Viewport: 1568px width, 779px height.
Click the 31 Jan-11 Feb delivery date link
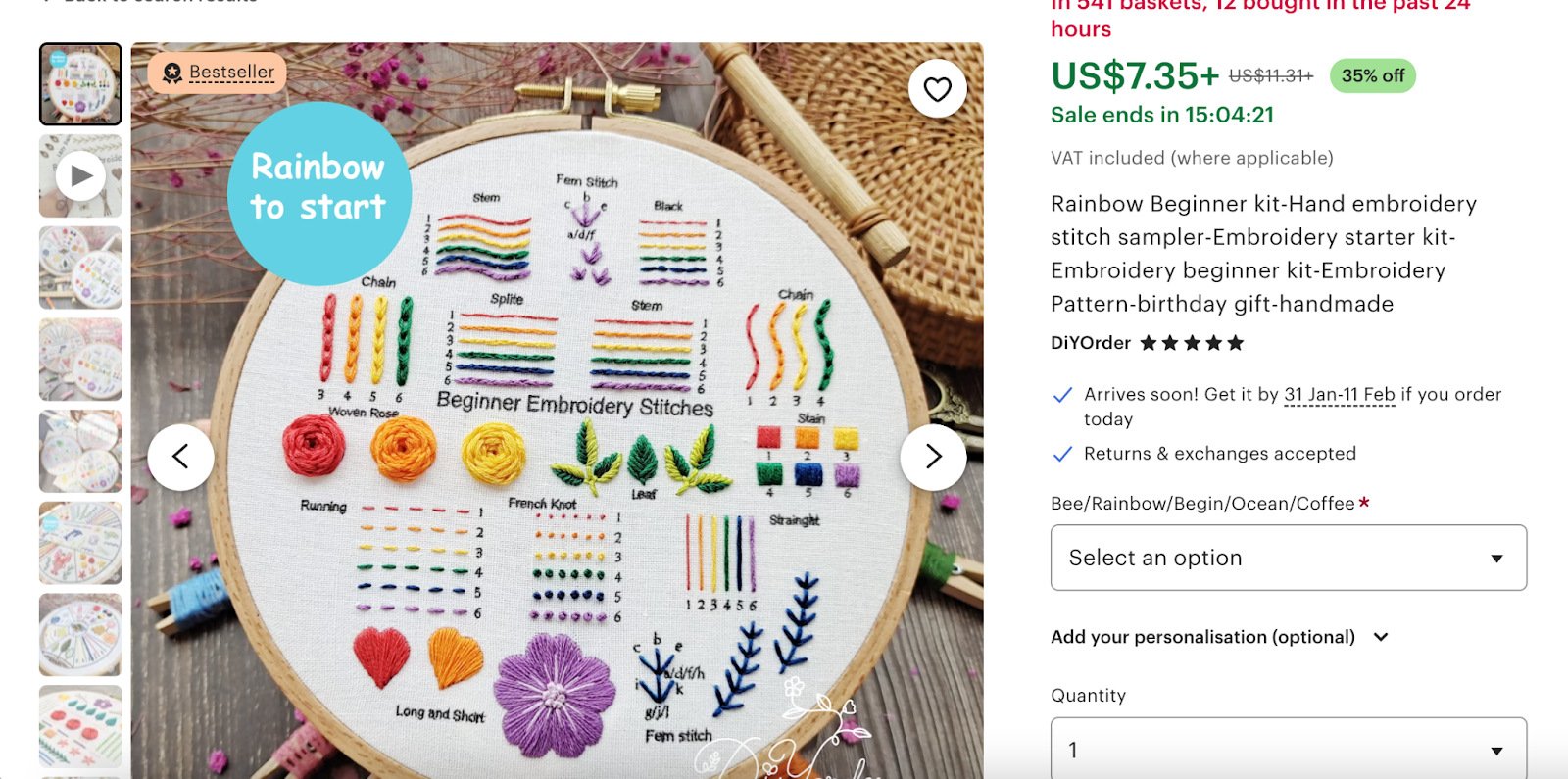pyautogui.click(x=1339, y=395)
